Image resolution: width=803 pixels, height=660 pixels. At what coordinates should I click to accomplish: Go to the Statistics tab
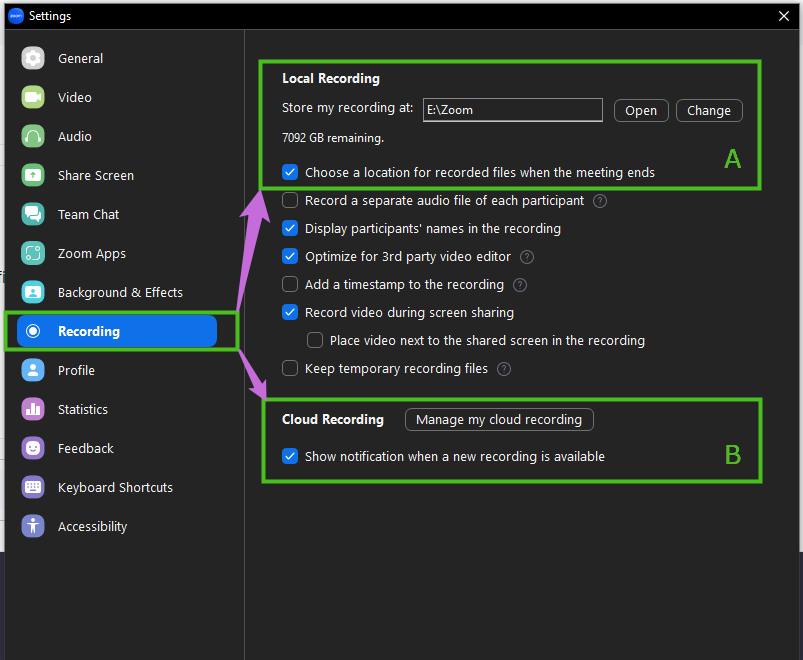[82, 409]
